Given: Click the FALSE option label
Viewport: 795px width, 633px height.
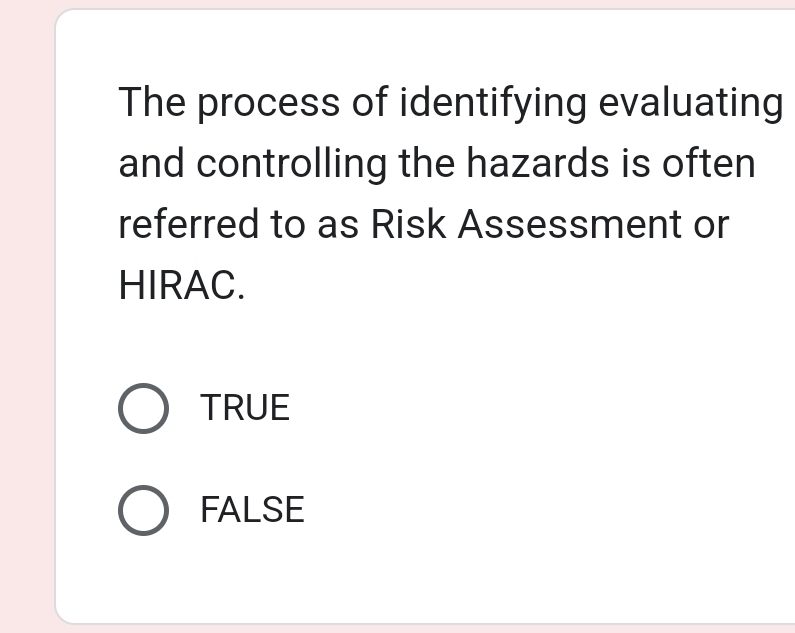Looking at the screenshot, I should (252, 510).
